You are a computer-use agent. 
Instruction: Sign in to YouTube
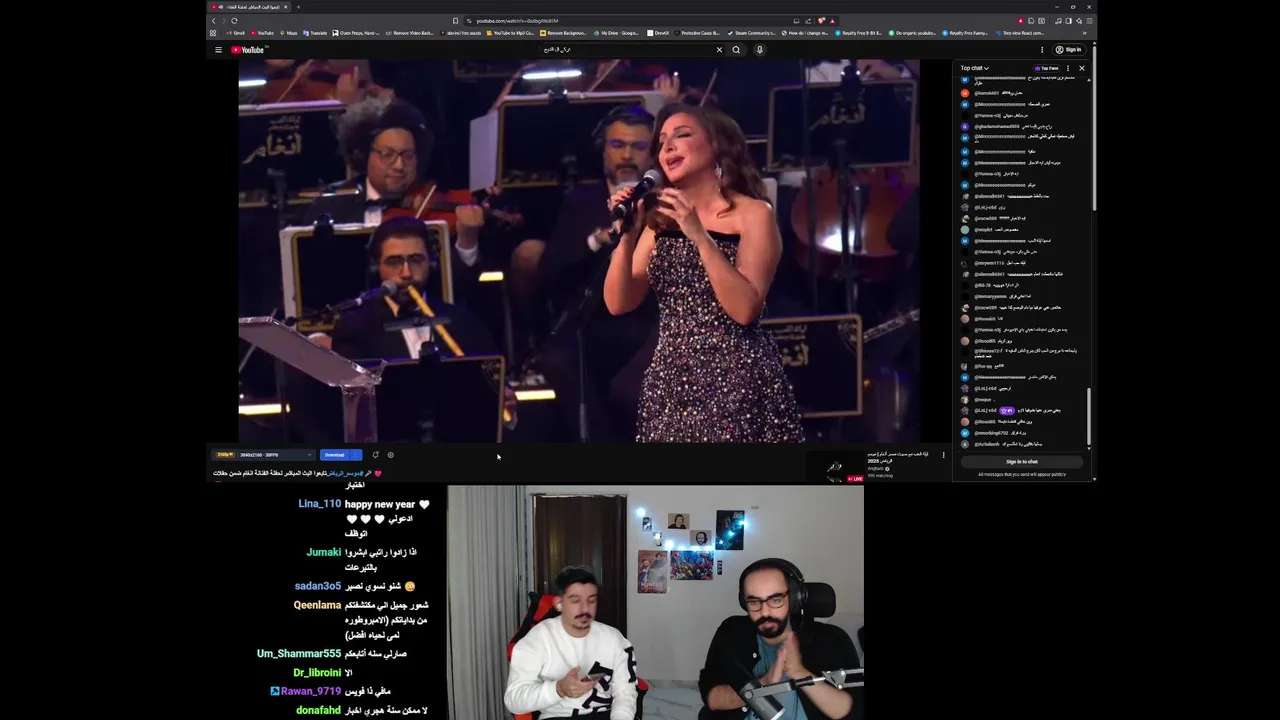click(x=1068, y=49)
